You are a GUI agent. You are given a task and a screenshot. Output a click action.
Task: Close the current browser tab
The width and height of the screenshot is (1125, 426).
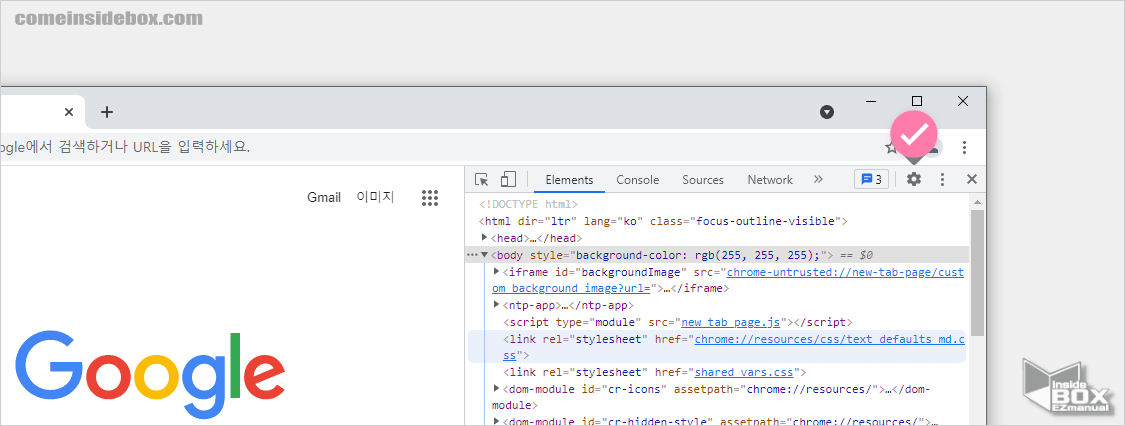[69, 112]
